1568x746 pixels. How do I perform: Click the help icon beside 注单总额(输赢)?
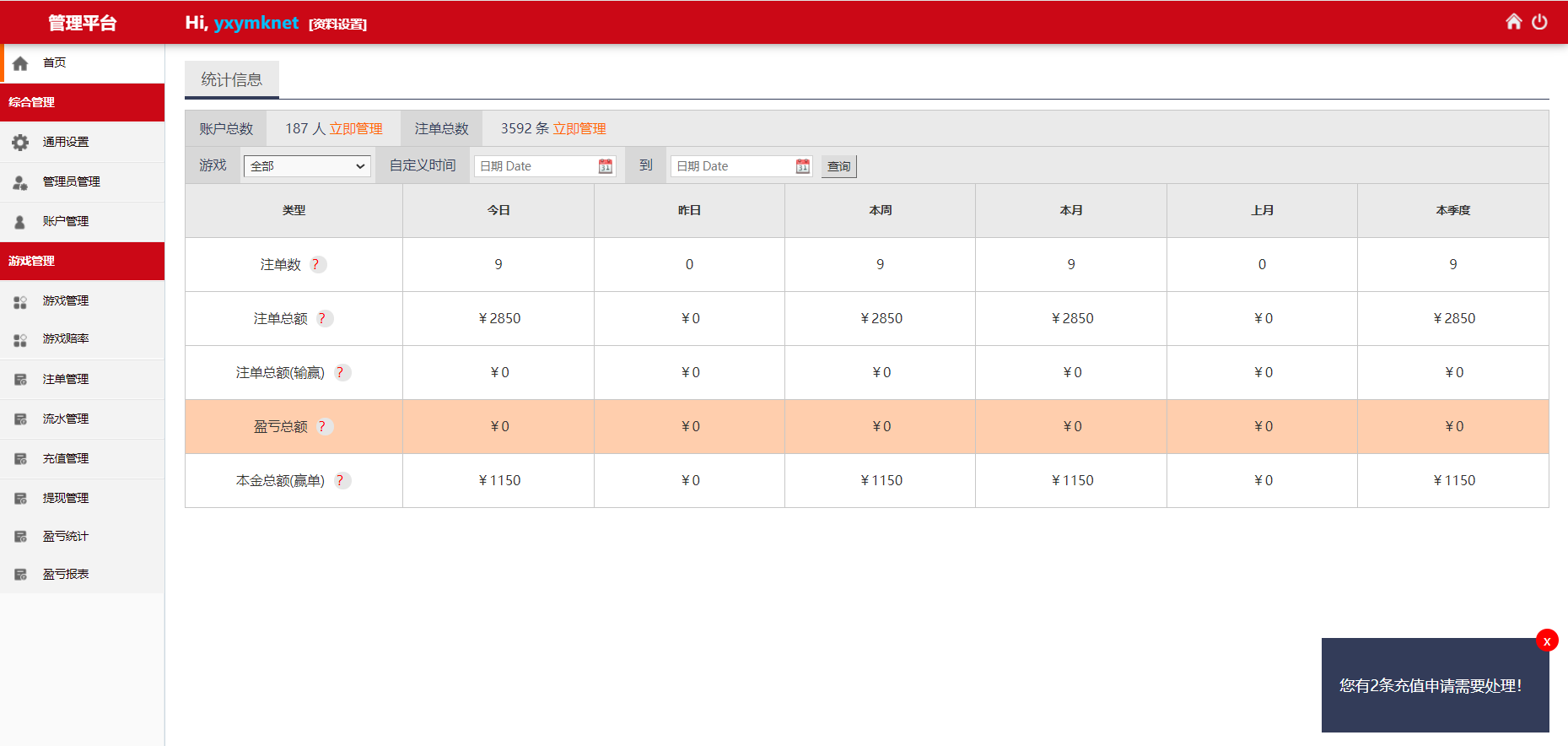tap(342, 372)
